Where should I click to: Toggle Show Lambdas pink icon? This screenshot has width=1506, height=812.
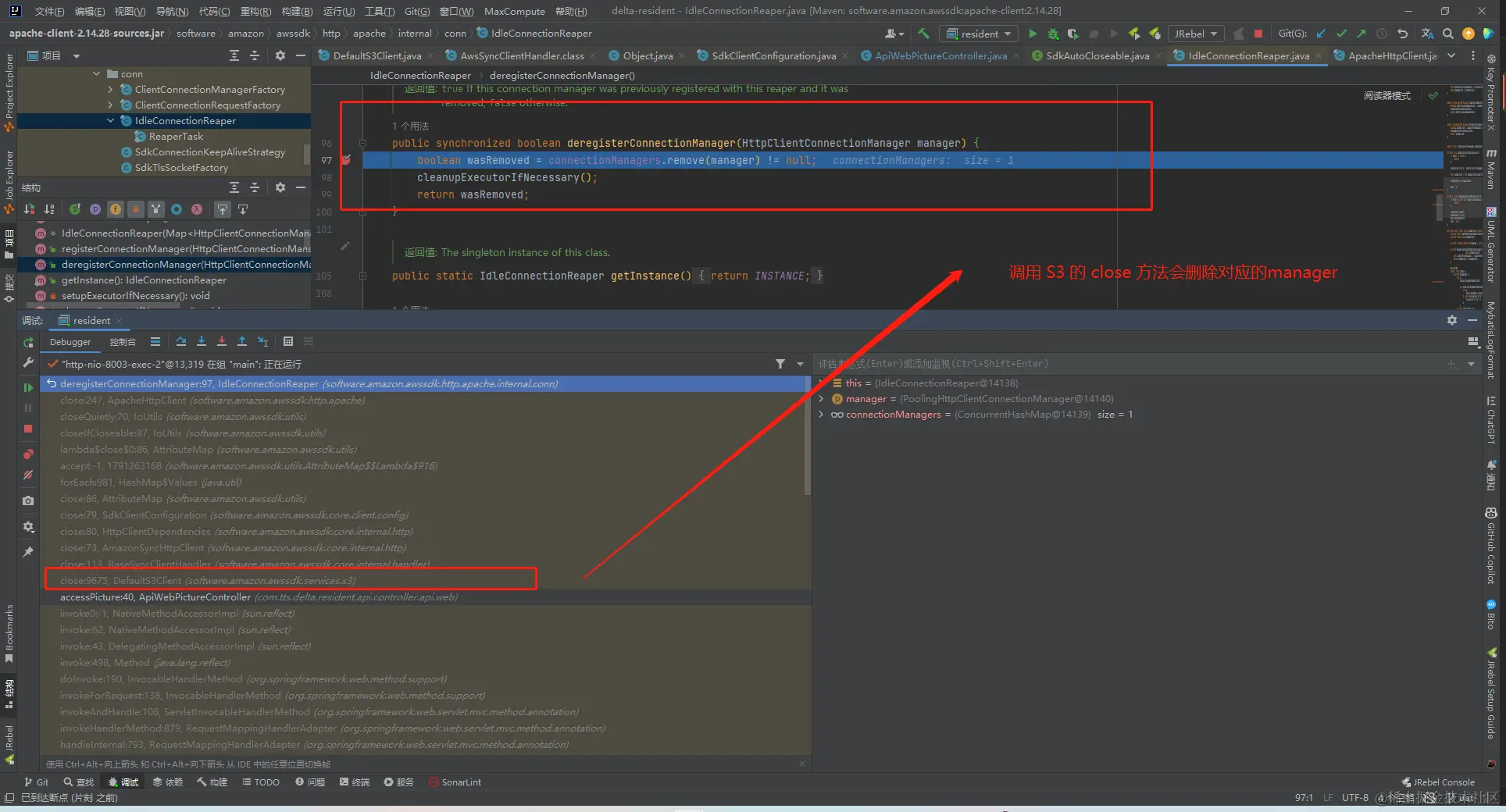(x=197, y=209)
